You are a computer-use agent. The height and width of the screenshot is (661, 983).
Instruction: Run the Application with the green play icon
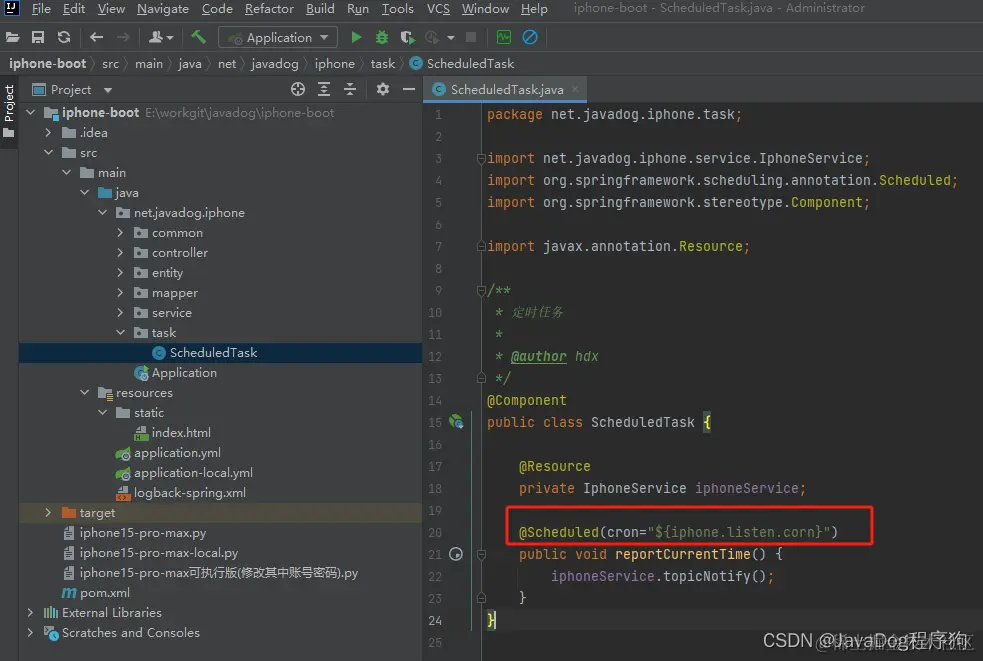point(355,38)
